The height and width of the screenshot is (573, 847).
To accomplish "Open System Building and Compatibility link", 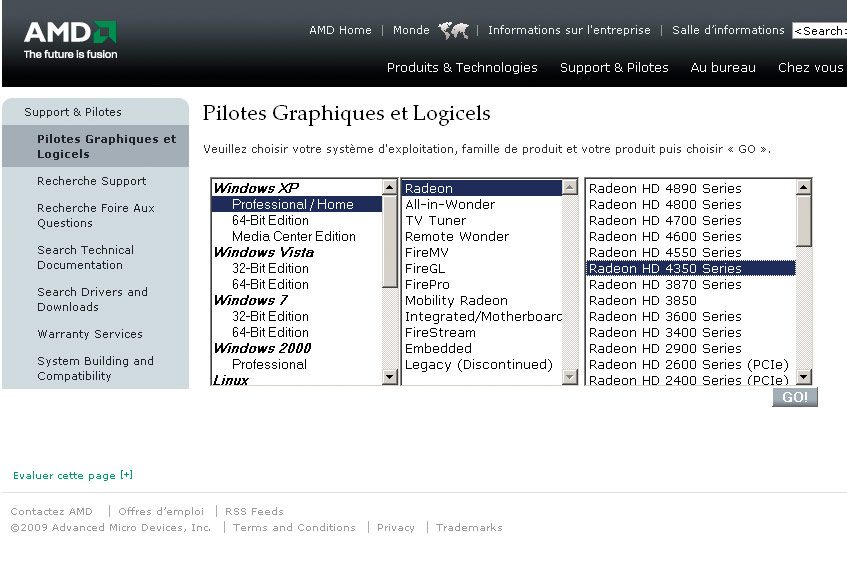I will 95,368.
